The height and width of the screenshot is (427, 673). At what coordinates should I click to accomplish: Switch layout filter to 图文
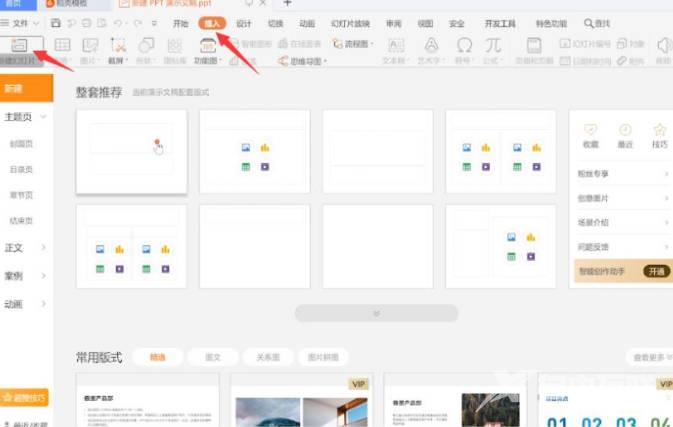tap(212, 356)
